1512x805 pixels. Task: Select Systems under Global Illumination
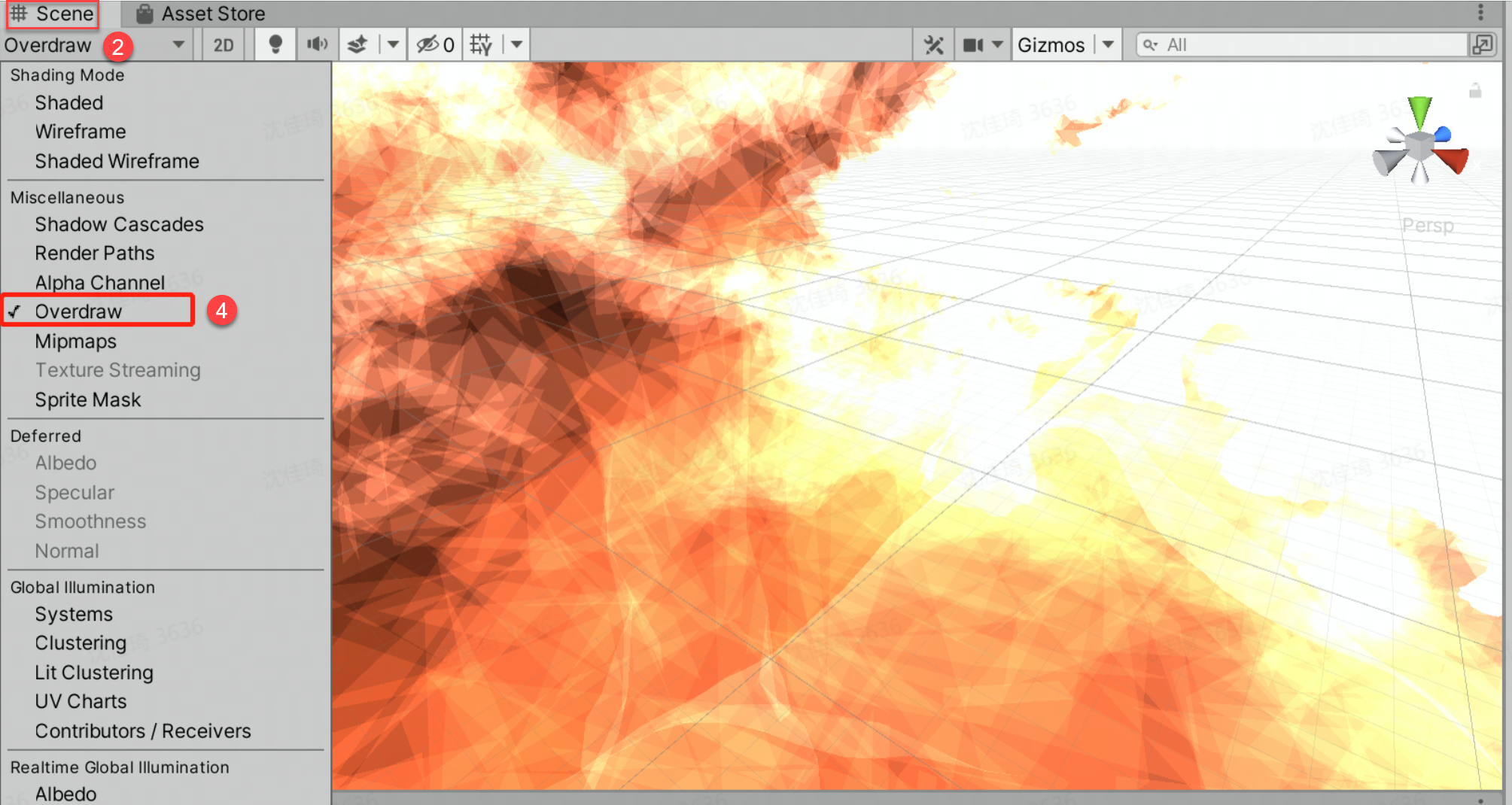click(x=73, y=614)
